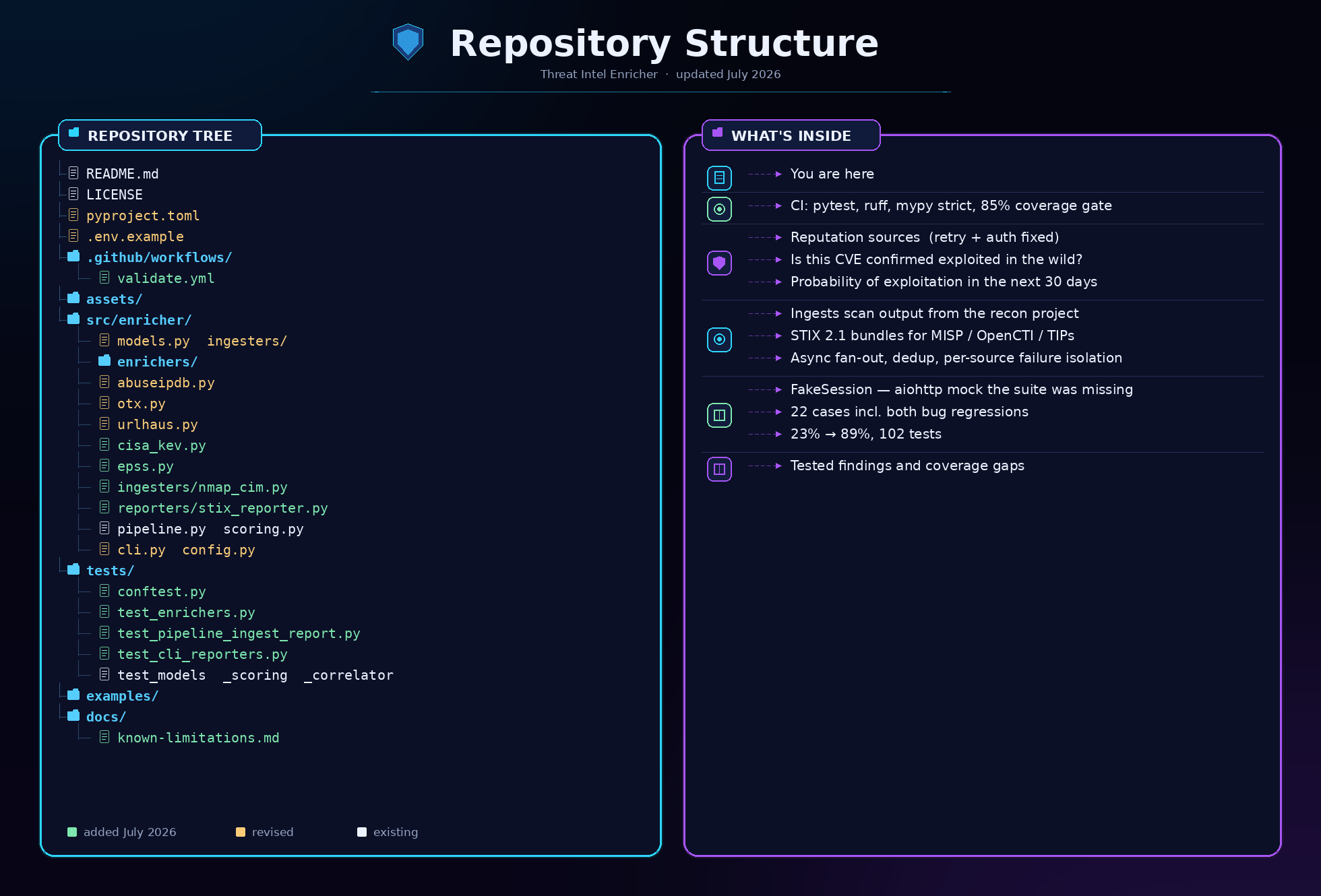Open validate.yml workflow file
The image size is (1321, 896).
point(166,278)
